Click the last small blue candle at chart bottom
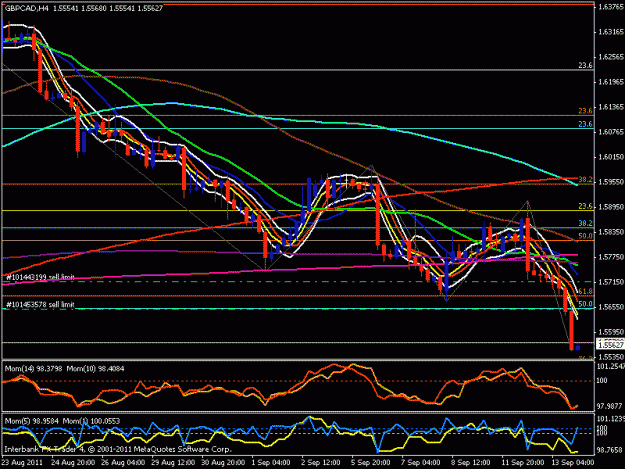This screenshot has width=625, height=469. coord(578,348)
